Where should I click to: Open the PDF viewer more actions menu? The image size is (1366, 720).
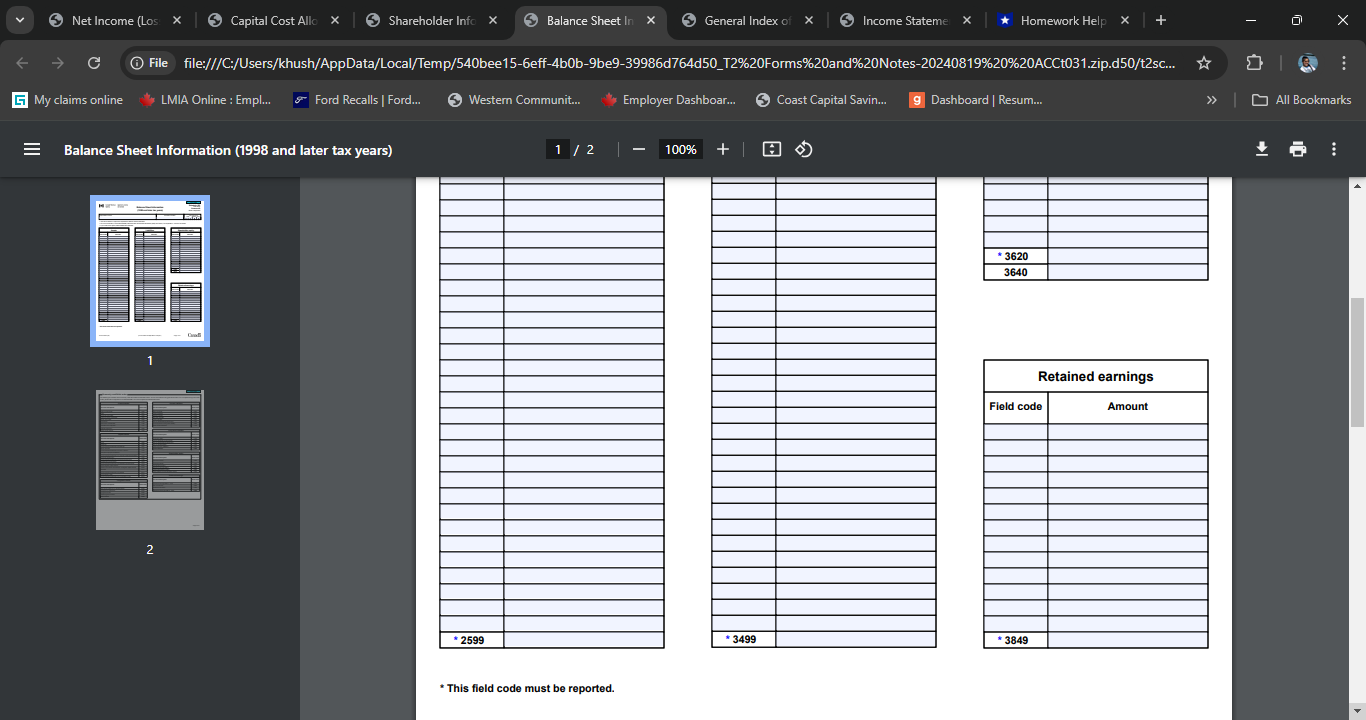coord(1333,149)
